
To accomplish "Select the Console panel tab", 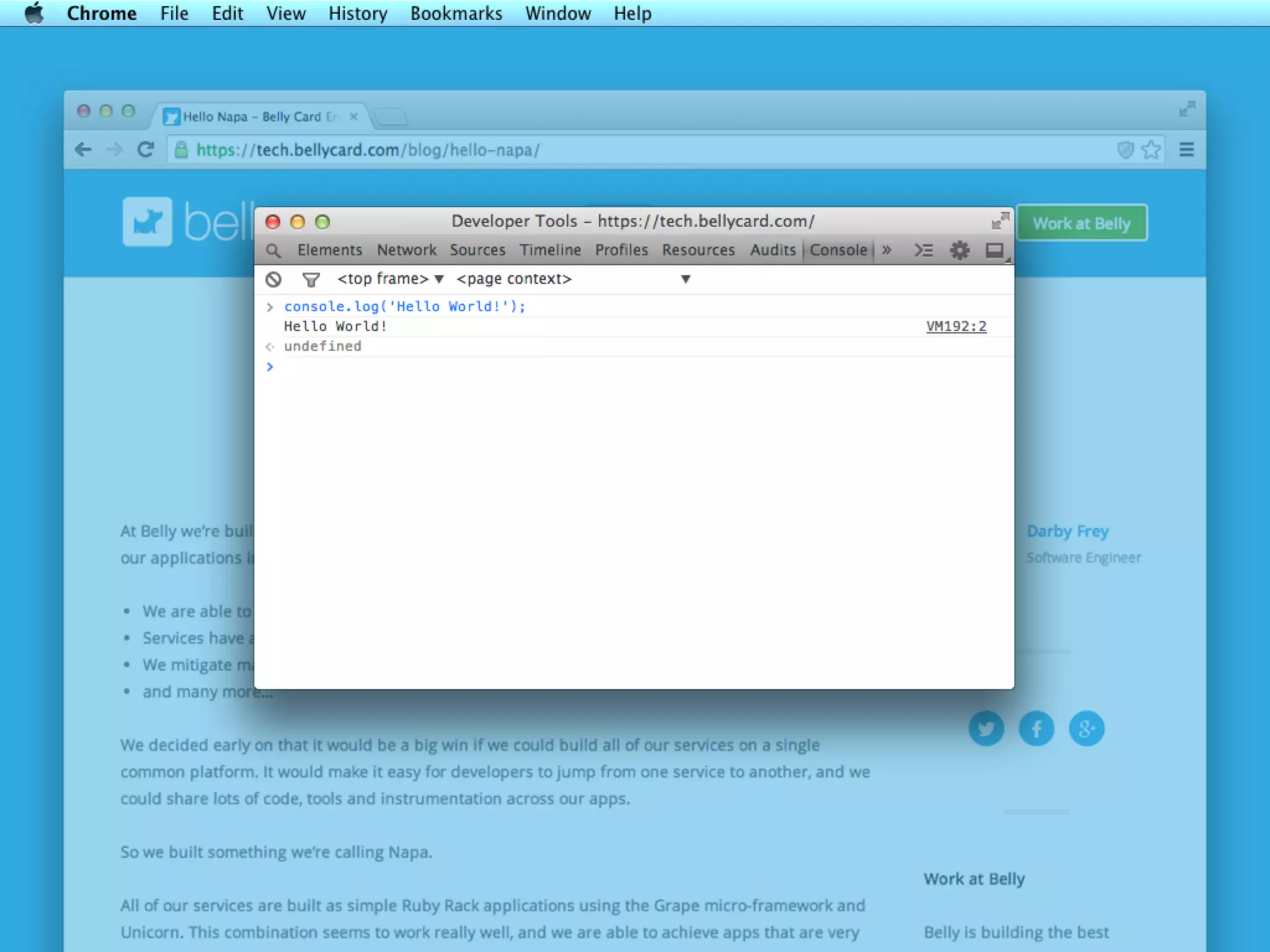I will [x=838, y=250].
